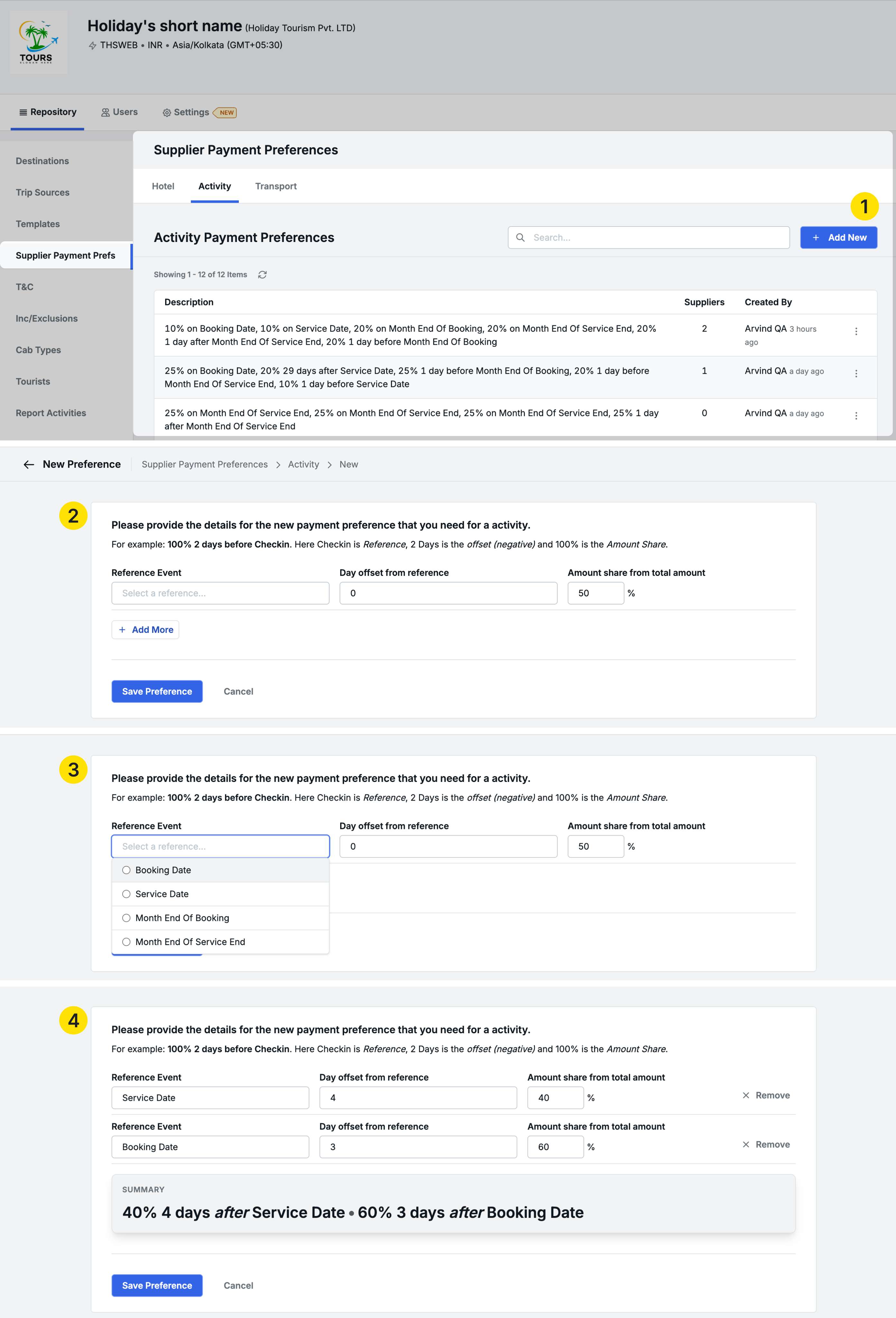Open the focused Reference Event dropdown

coord(220,846)
